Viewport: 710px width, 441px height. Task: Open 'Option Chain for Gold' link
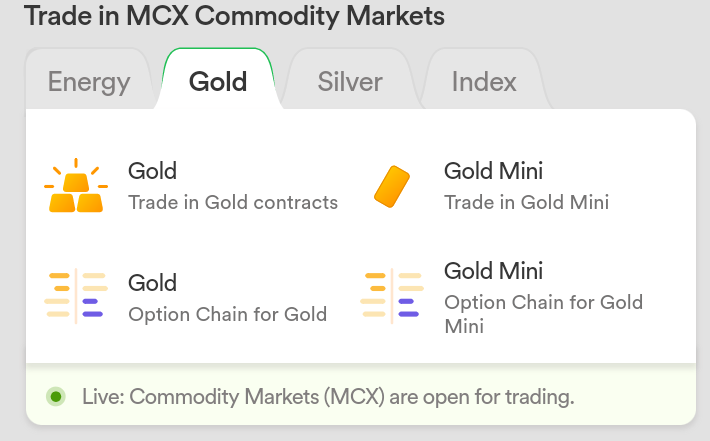(227, 314)
